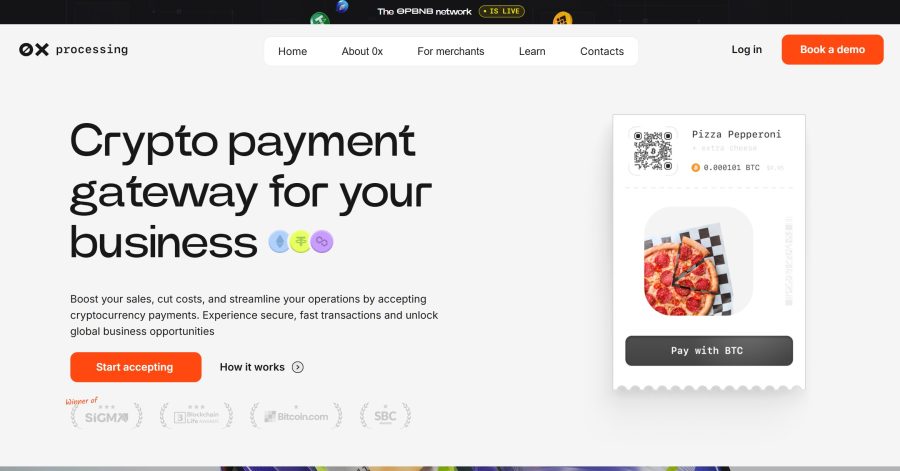Open the About 0x menu
This screenshot has height=471, width=900.
[x=362, y=51]
